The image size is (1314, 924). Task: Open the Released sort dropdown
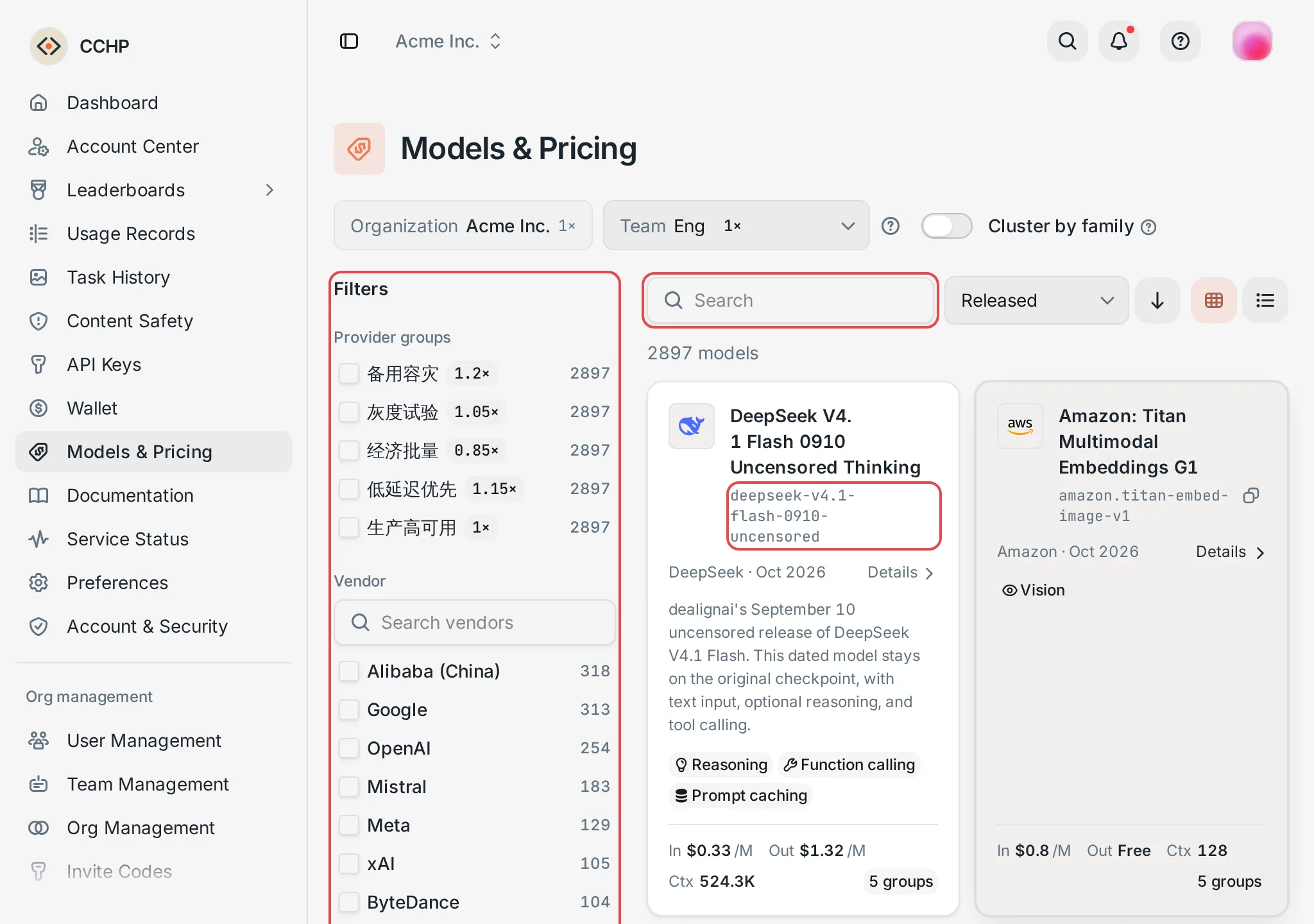tap(1037, 300)
